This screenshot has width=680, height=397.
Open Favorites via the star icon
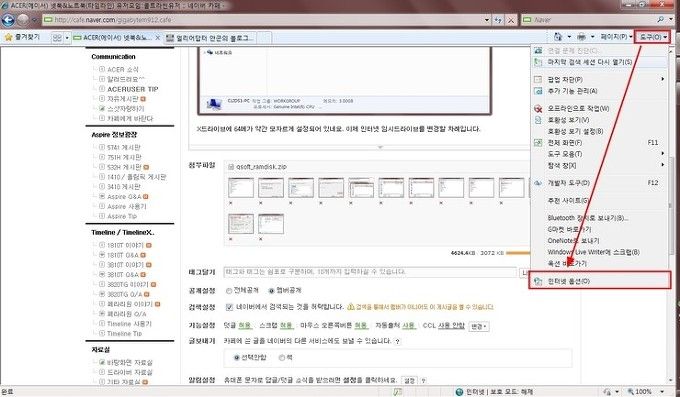click(x=8, y=37)
